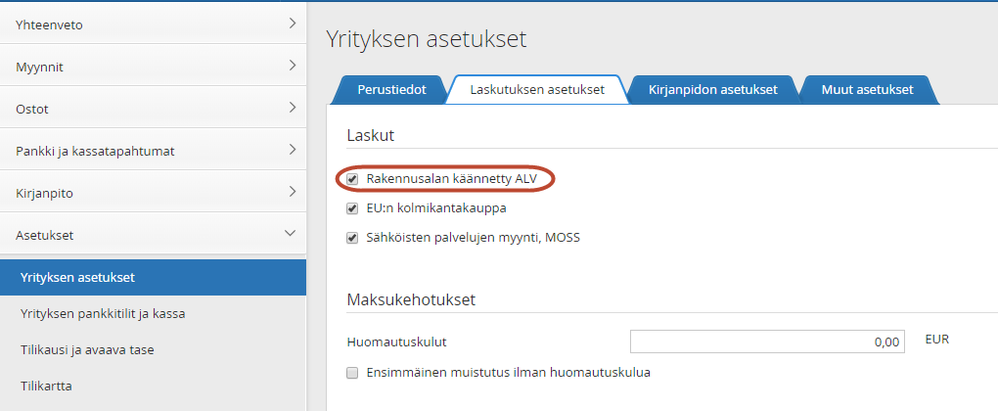
Task: Toggle EU:n kolmikantakauppa checkbox
Action: 352,209
